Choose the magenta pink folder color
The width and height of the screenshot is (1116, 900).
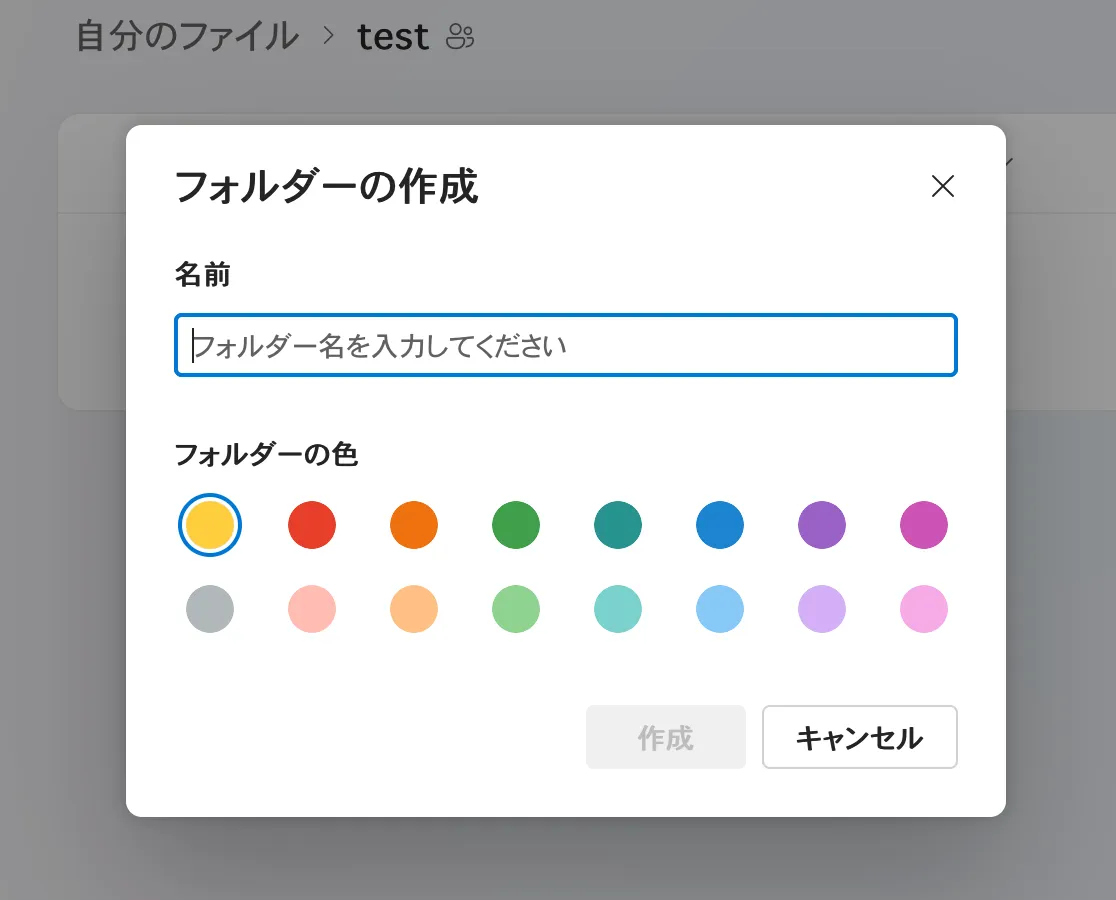(924, 525)
